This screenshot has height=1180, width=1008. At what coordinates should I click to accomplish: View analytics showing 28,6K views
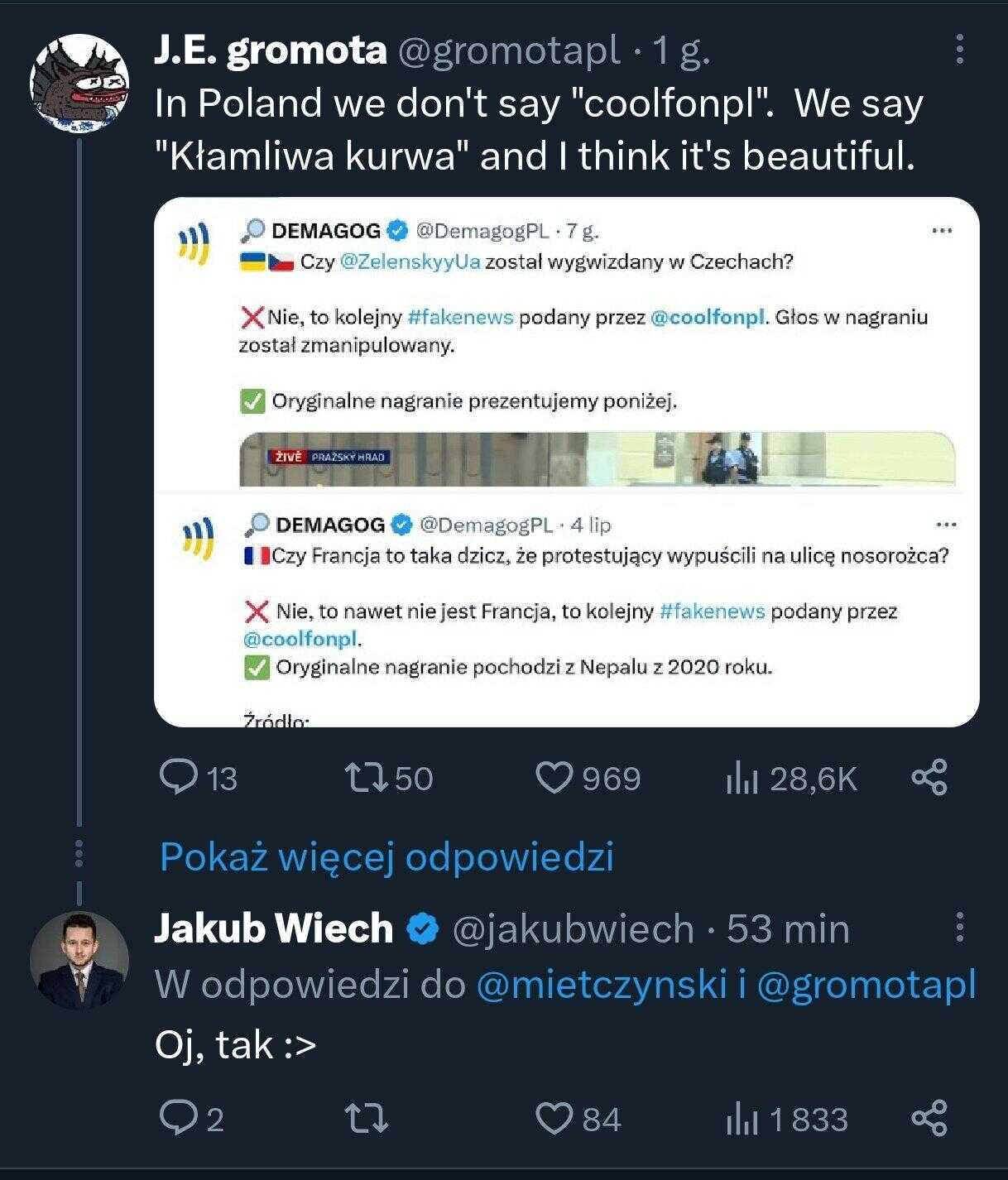pos(790,779)
